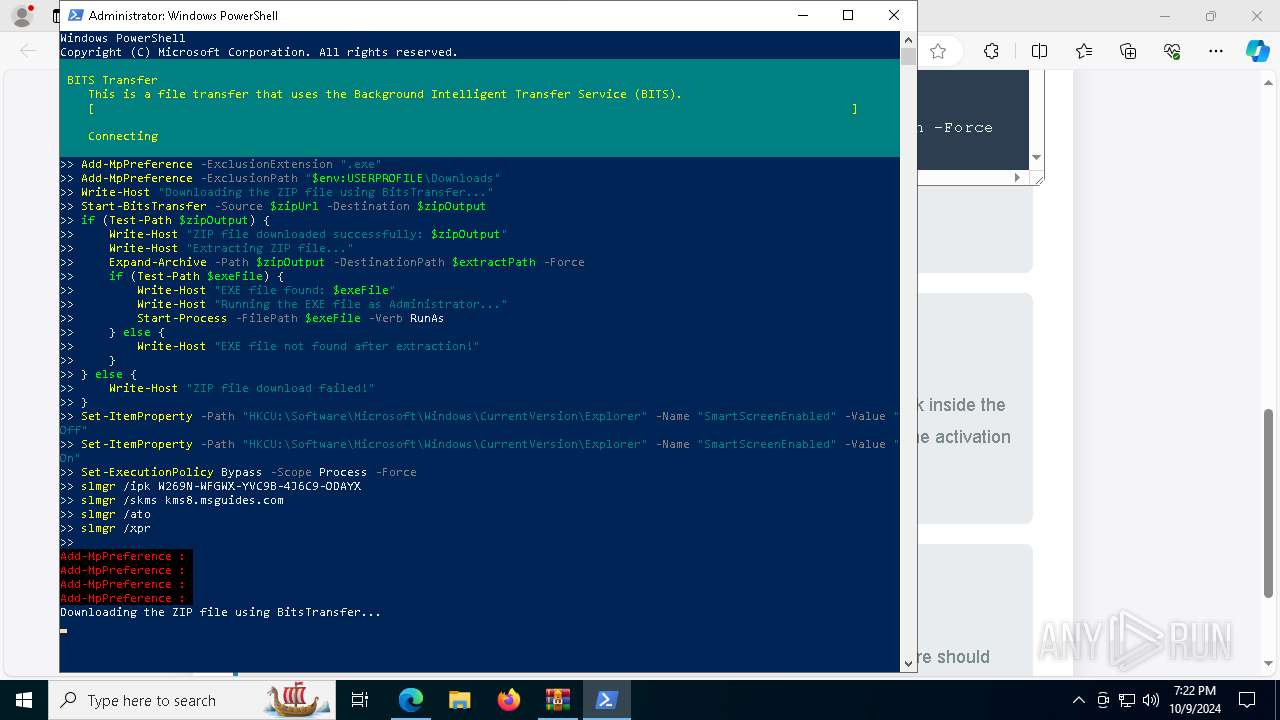This screenshot has height=720, width=1280.
Task: Select the PowerShell taskbar icon
Action: tap(606, 700)
